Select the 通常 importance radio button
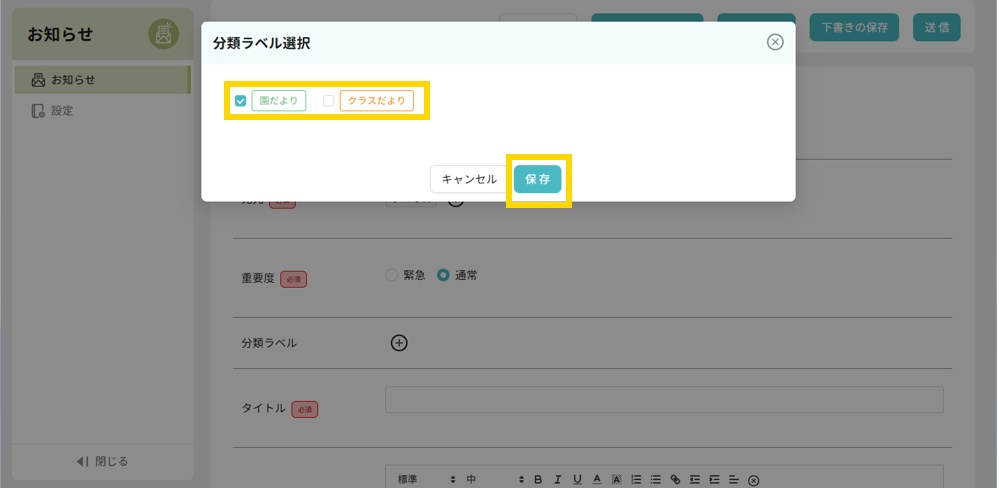Viewport: 999px width, 488px height. point(443,276)
